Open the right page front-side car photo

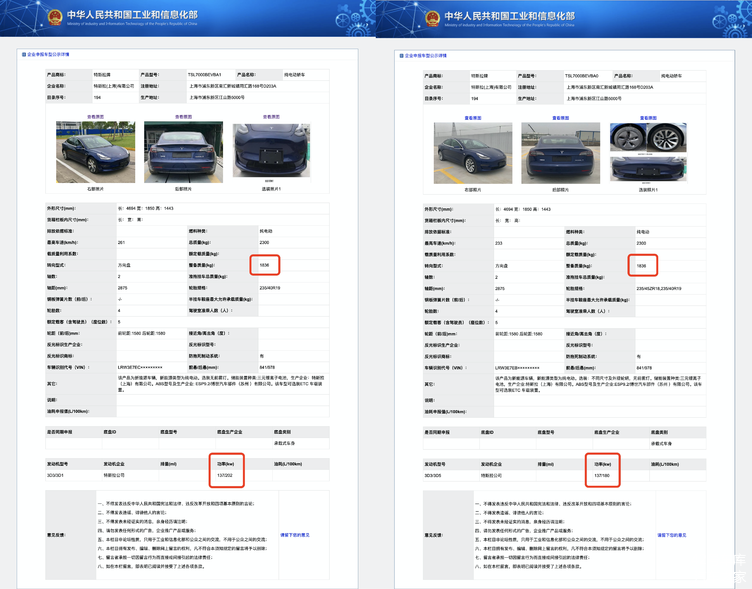[472, 152]
